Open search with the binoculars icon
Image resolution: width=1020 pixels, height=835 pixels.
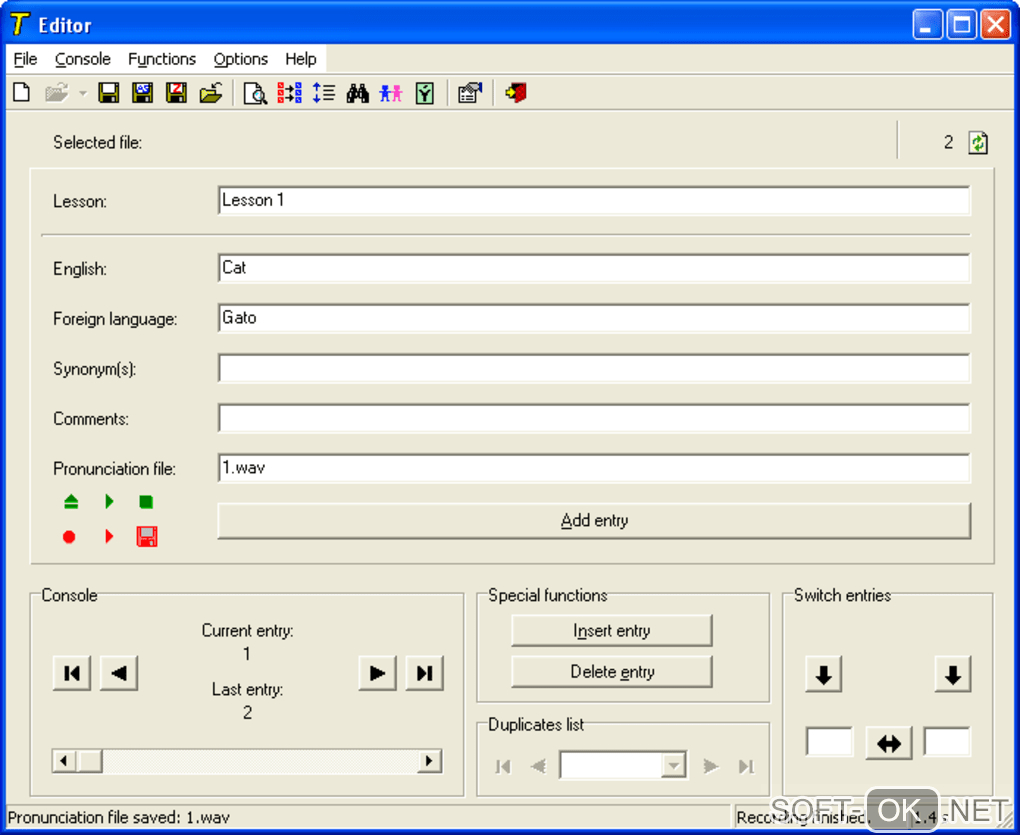pos(357,93)
